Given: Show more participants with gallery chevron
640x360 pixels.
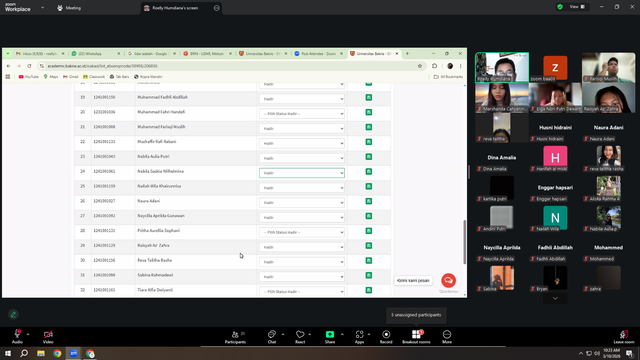Looking at the screenshot, I should pos(555,298).
